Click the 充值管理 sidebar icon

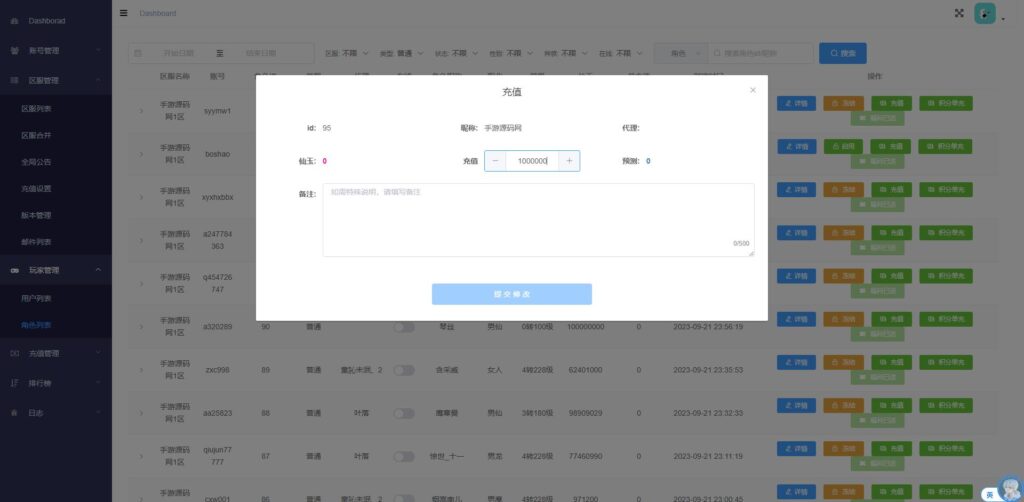click(x=14, y=353)
